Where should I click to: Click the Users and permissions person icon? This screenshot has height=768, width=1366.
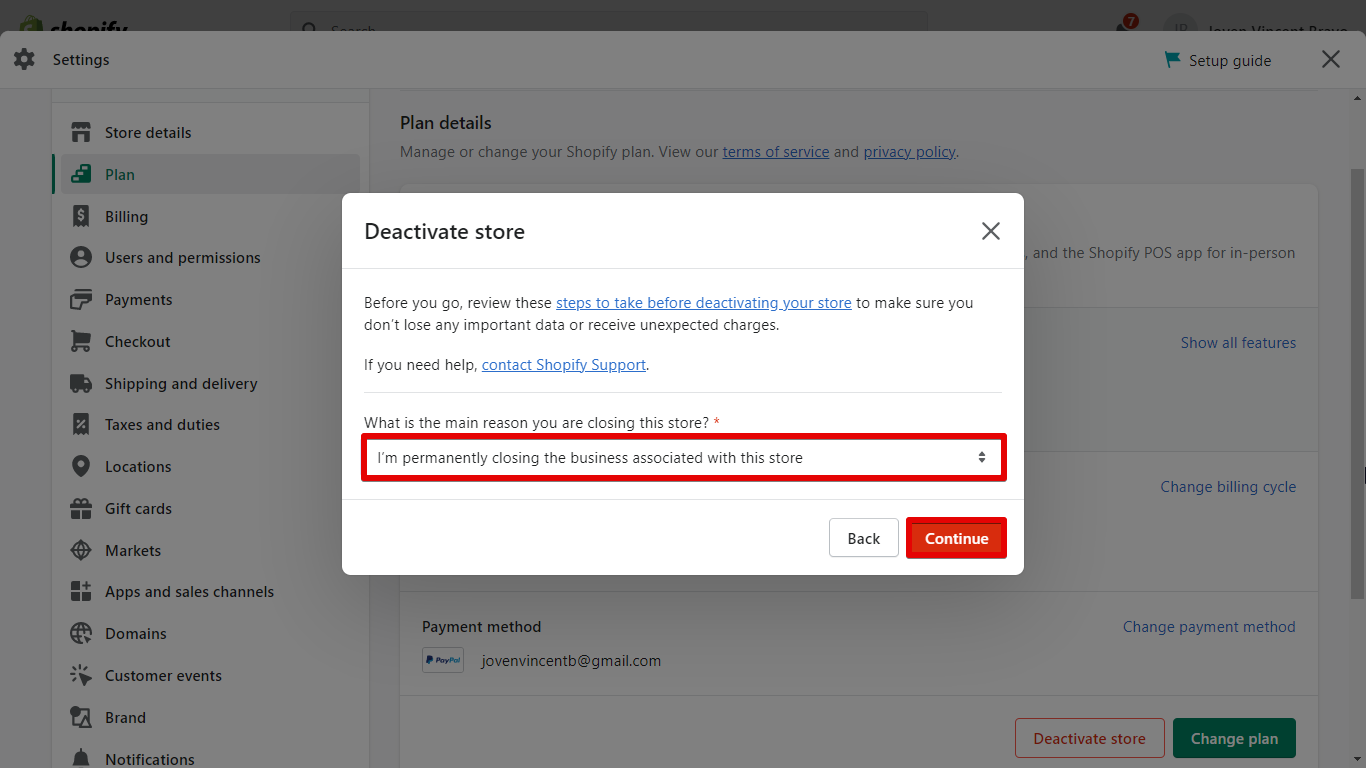point(81,258)
